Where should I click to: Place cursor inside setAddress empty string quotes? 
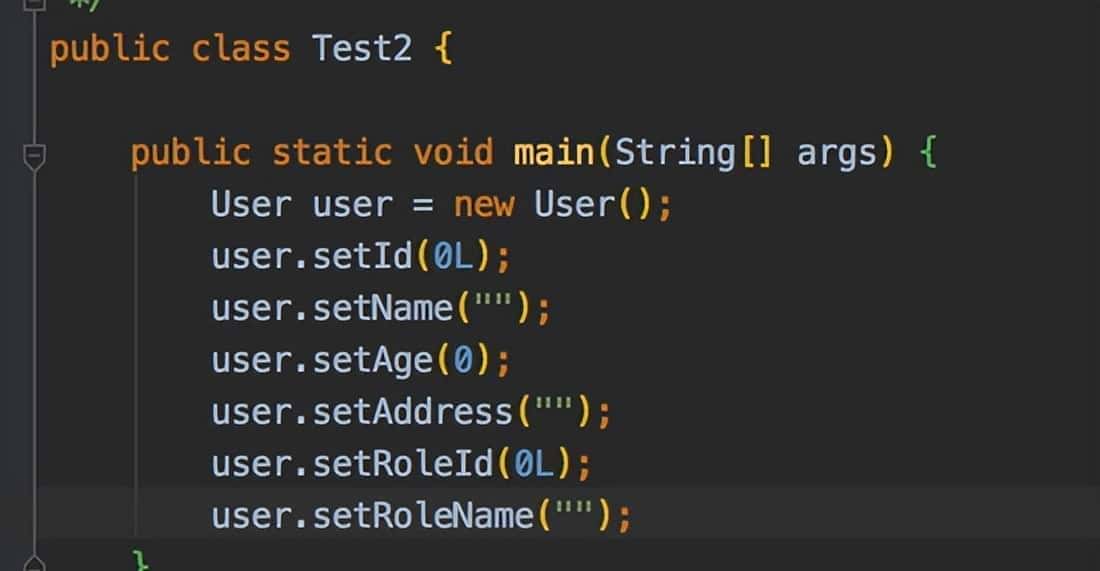point(564,412)
